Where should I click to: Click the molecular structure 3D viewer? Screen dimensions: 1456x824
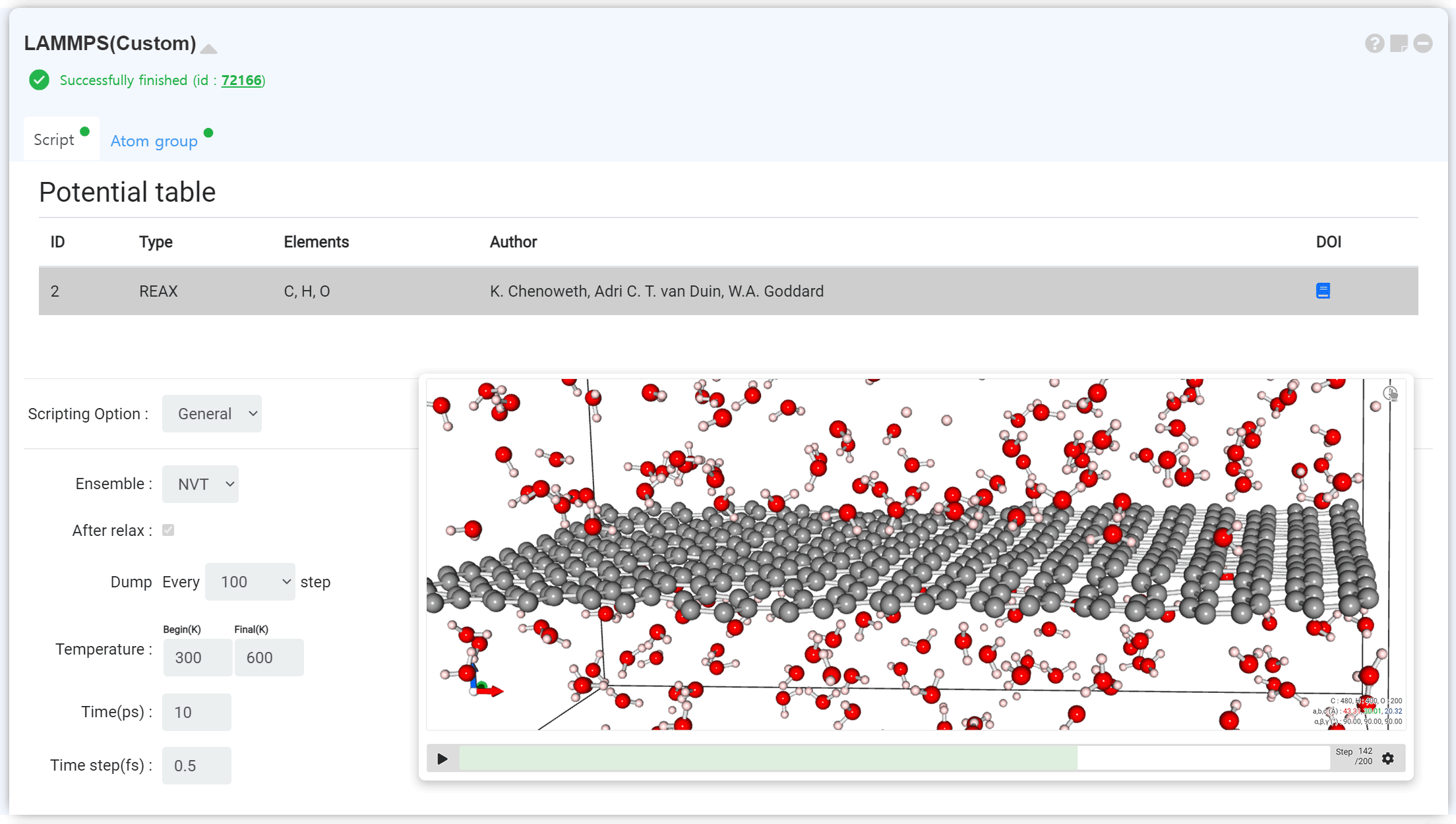915,554
